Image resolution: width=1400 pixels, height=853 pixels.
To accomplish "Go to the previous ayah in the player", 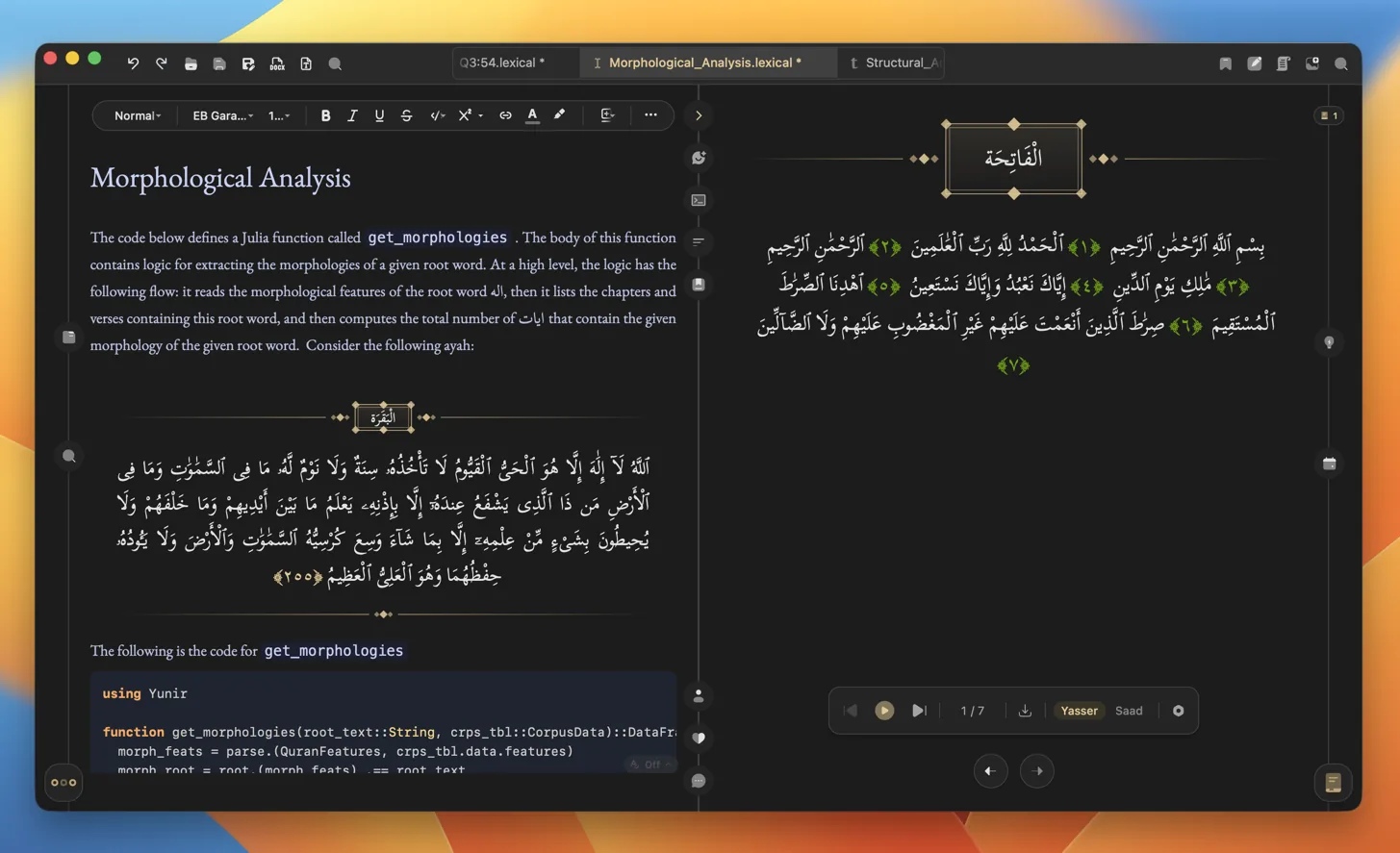I will (x=850, y=711).
